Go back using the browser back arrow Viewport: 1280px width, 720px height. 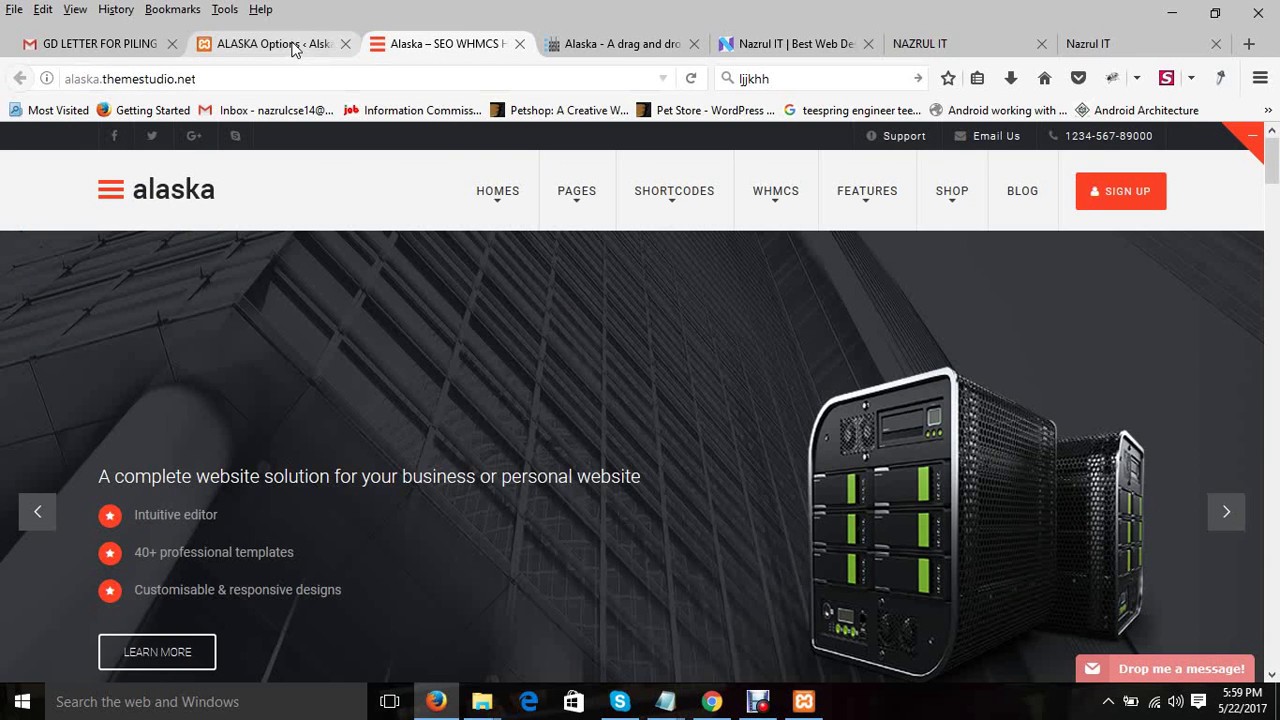[x=20, y=78]
